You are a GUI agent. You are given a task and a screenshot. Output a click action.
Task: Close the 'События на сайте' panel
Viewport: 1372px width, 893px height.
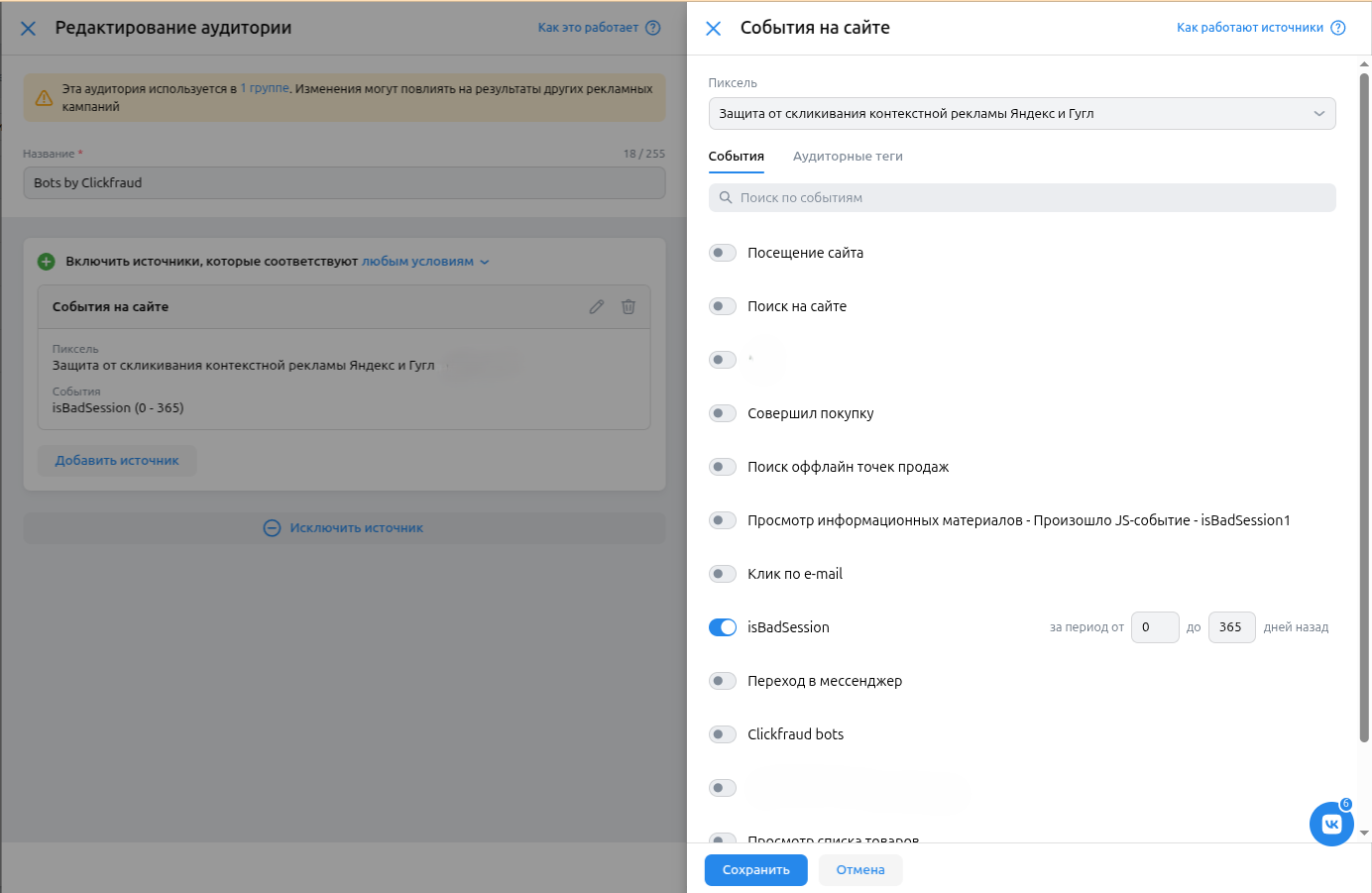(713, 29)
